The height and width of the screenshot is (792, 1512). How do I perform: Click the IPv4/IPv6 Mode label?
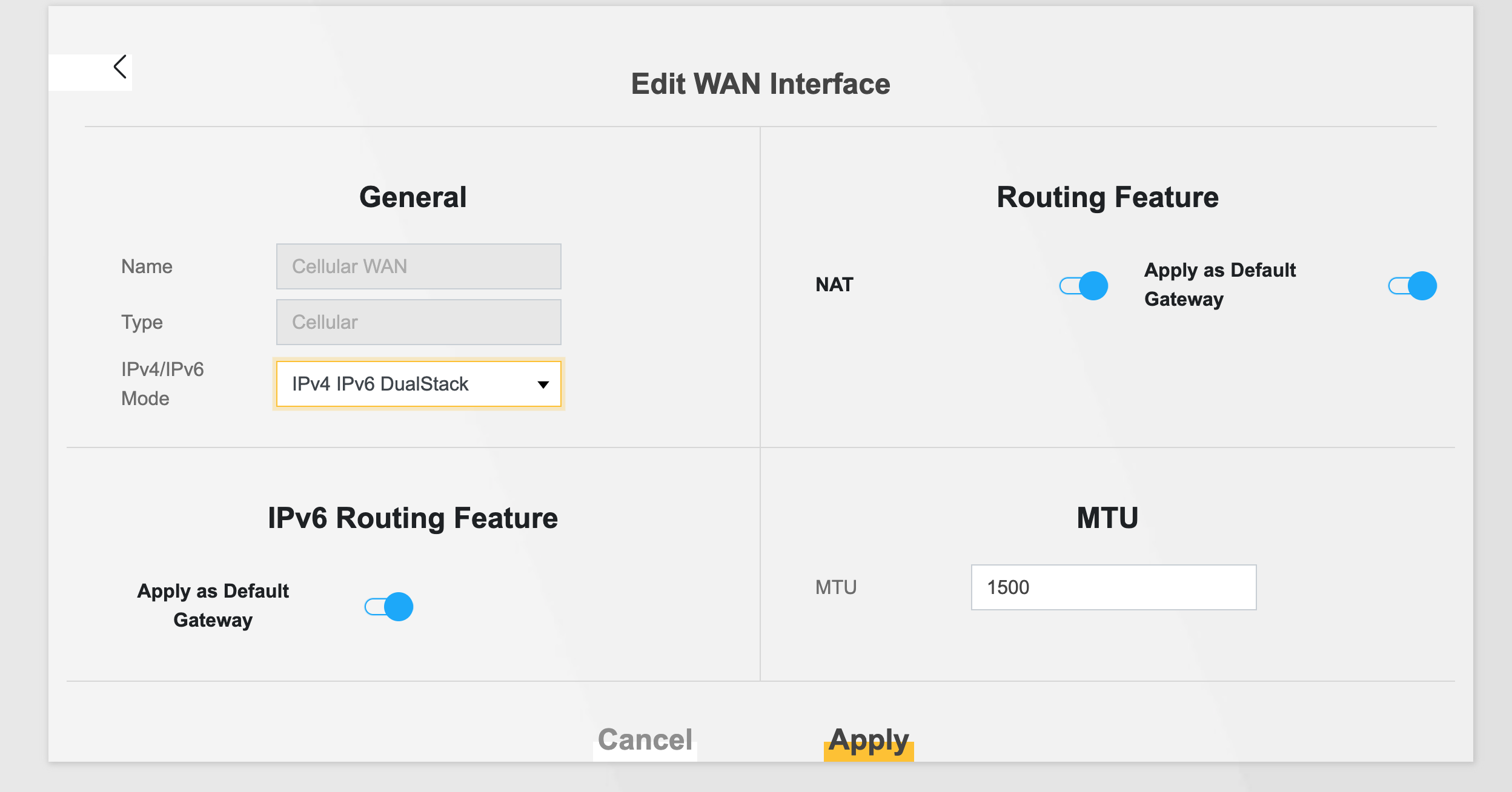click(162, 384)
